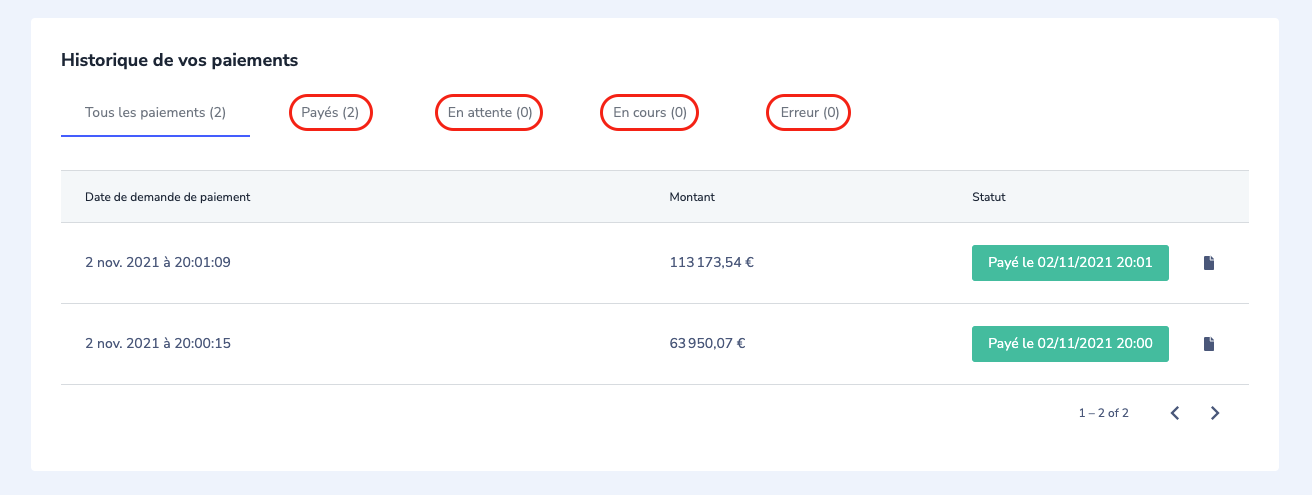View the Erreur (0) tab
Image resolution: width=1312 pixels, height=495 pixels.
pos(809,113)
